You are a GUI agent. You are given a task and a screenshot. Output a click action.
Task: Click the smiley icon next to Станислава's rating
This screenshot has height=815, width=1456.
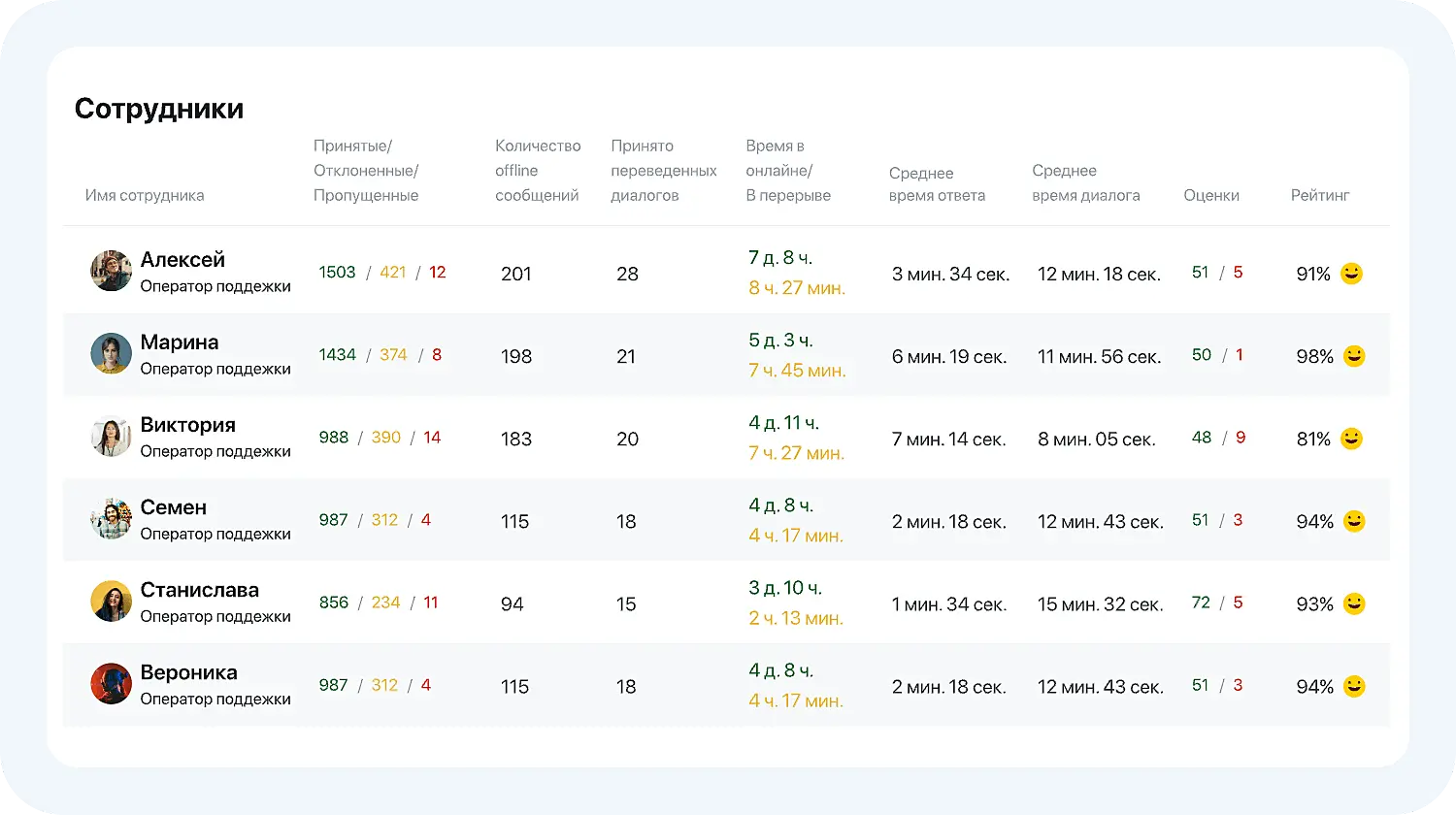click(x=1351, y=603)
